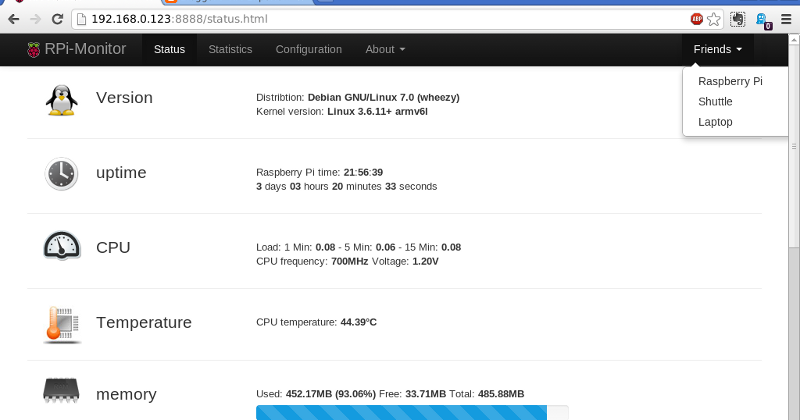Image resolution: width=800 pixels, height=420 pixels.
Task: Select Laptop from Friends menu
Action: 715,122
